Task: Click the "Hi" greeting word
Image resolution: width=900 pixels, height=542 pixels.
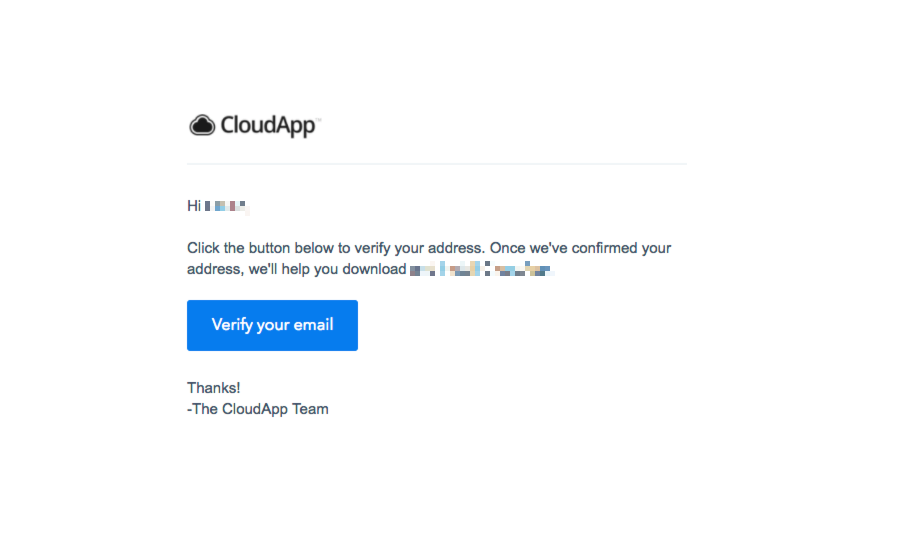Action: [194, 206]
